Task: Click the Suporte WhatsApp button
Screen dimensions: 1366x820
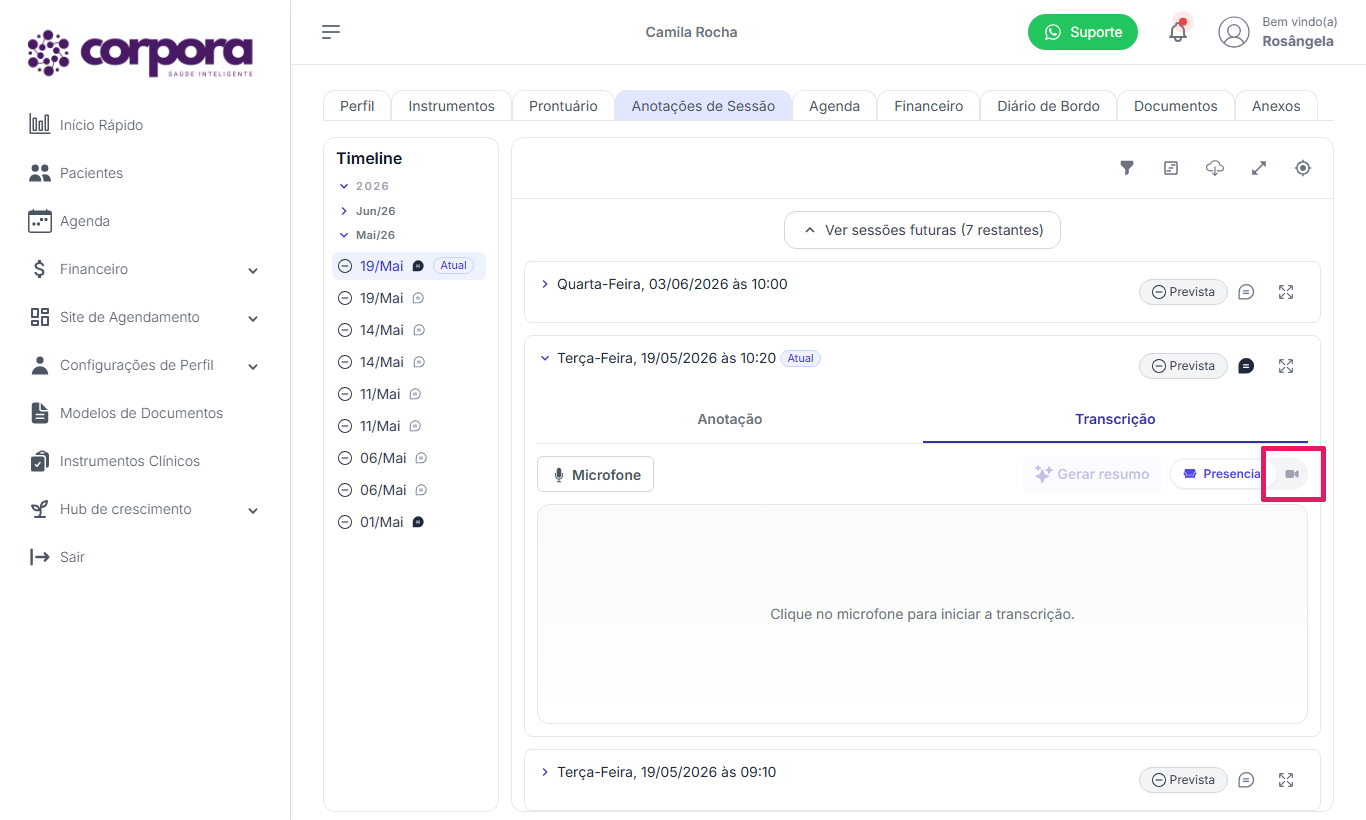Action: tap(1083, 32)
